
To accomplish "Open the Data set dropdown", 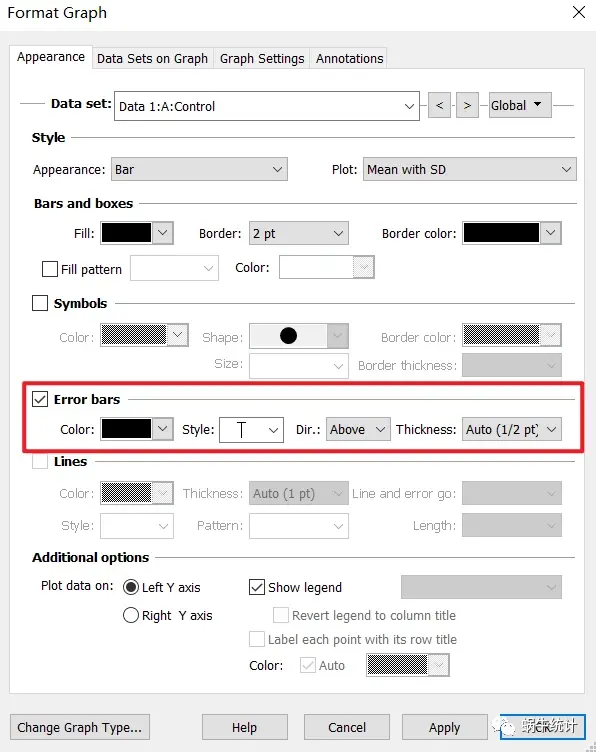I will point(267,106).
